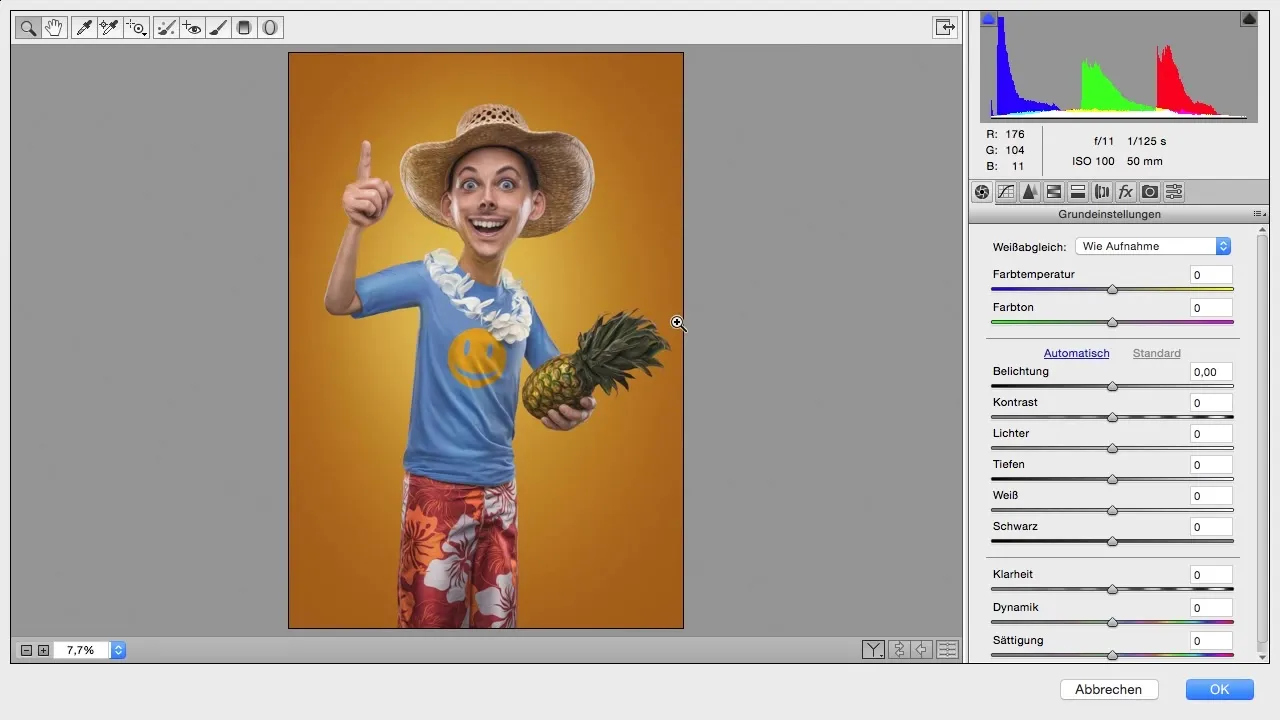1280x720 pixels.
Task: Focus the Dynamik value field
Action: (1211, 608)
